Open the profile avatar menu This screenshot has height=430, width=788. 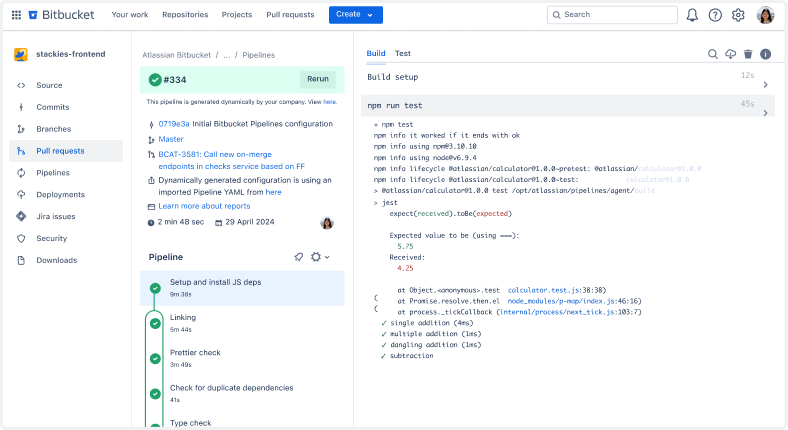(x=765, y=15)
